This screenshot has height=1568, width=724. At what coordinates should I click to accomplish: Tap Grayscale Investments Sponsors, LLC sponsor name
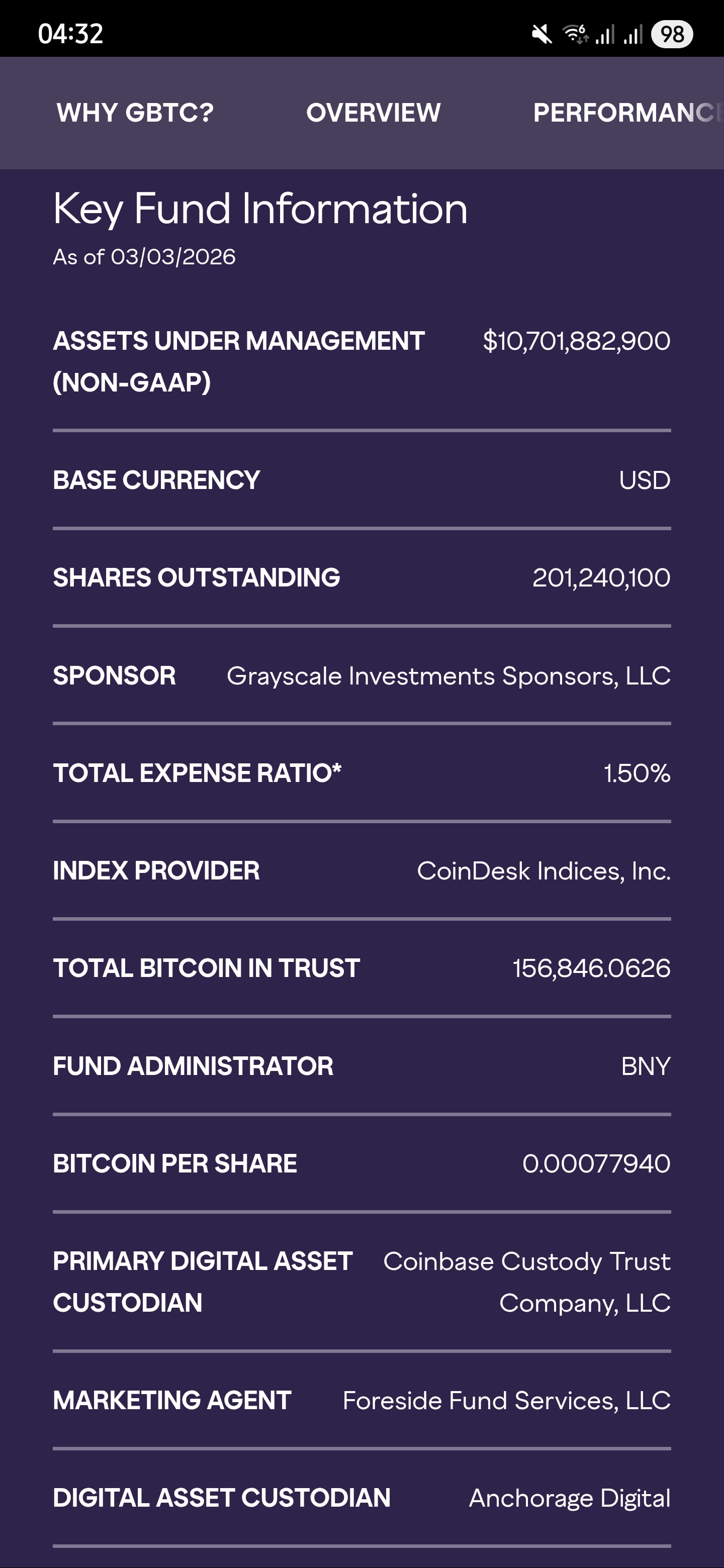point(448,675)
